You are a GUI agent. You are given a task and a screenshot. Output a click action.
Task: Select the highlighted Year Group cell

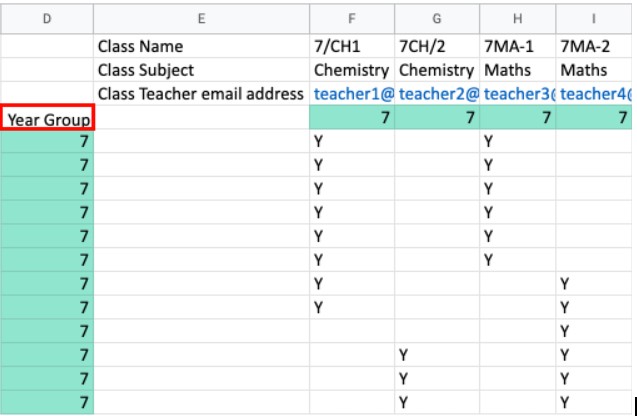pos(47,119)
